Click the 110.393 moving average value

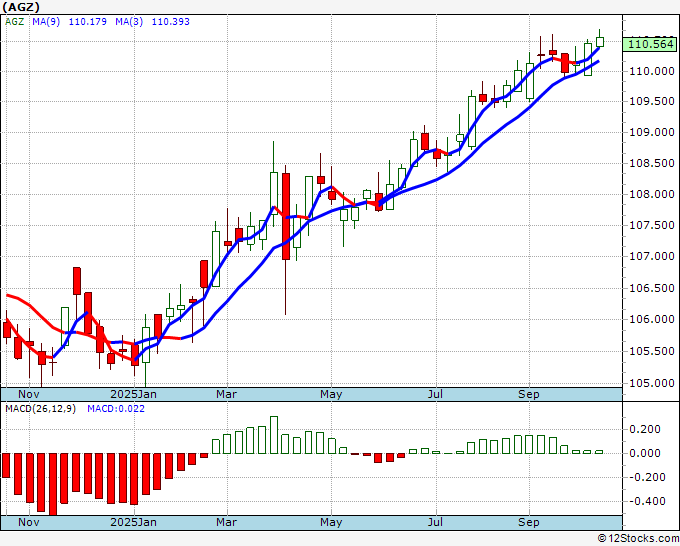[x=170, y=22]
